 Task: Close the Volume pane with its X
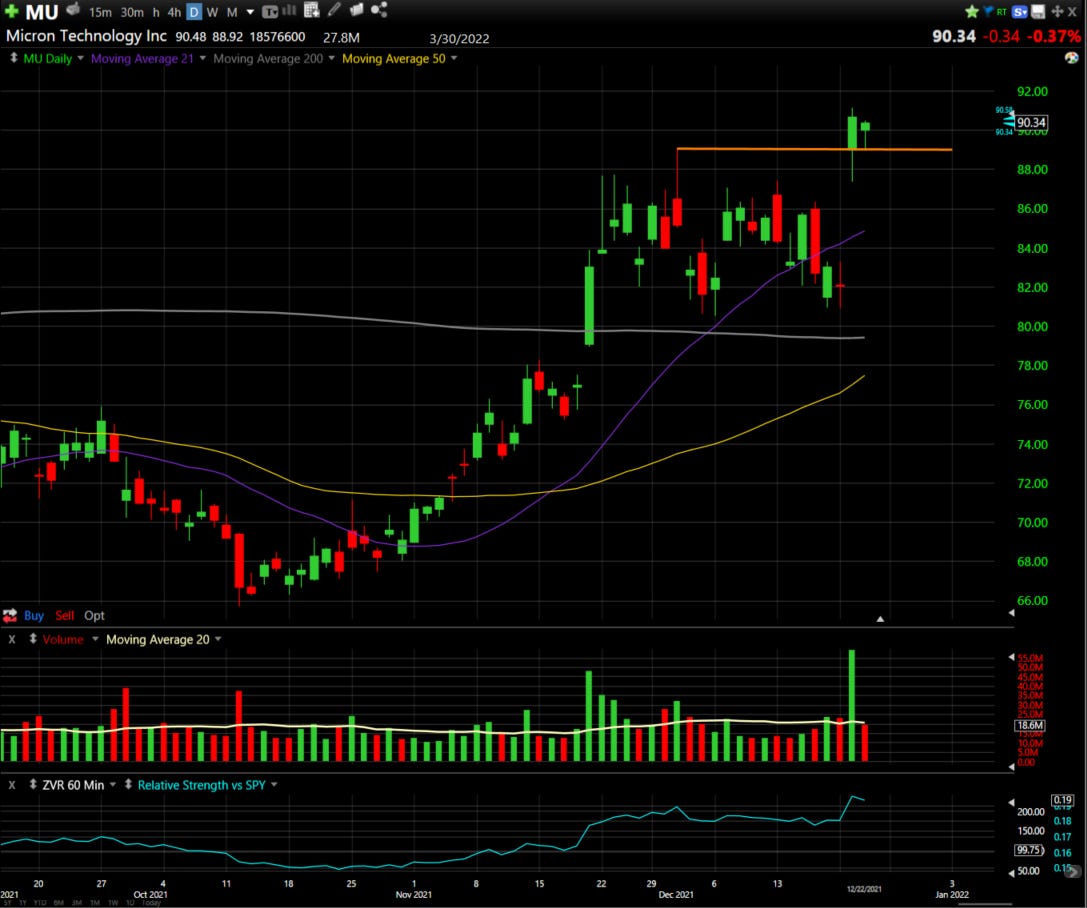click(12, 639)
